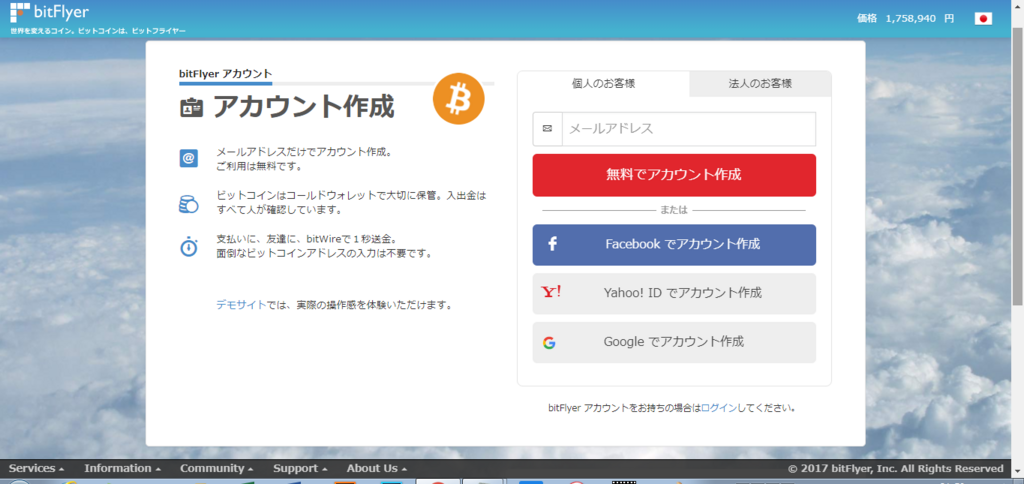Click the bitFlyer アカウント heading text
The width and height of the screenshot is (1024, 484).
tap(225, 74)
